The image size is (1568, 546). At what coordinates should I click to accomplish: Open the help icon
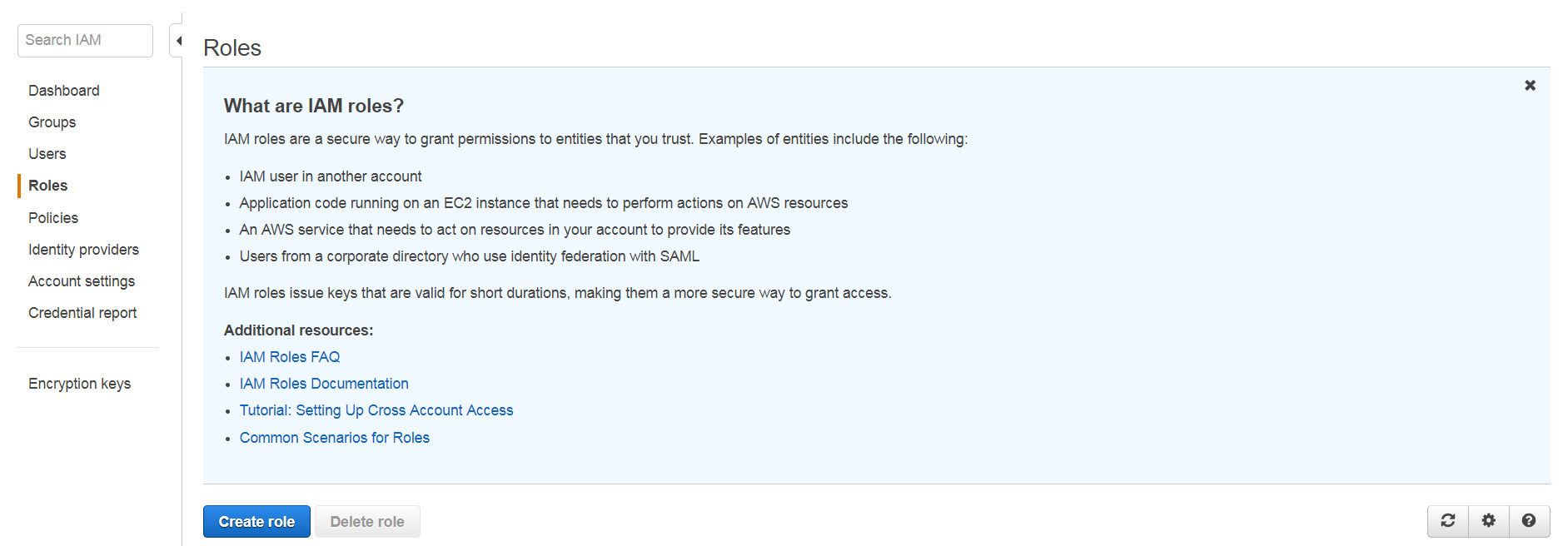click(1529, 520)
